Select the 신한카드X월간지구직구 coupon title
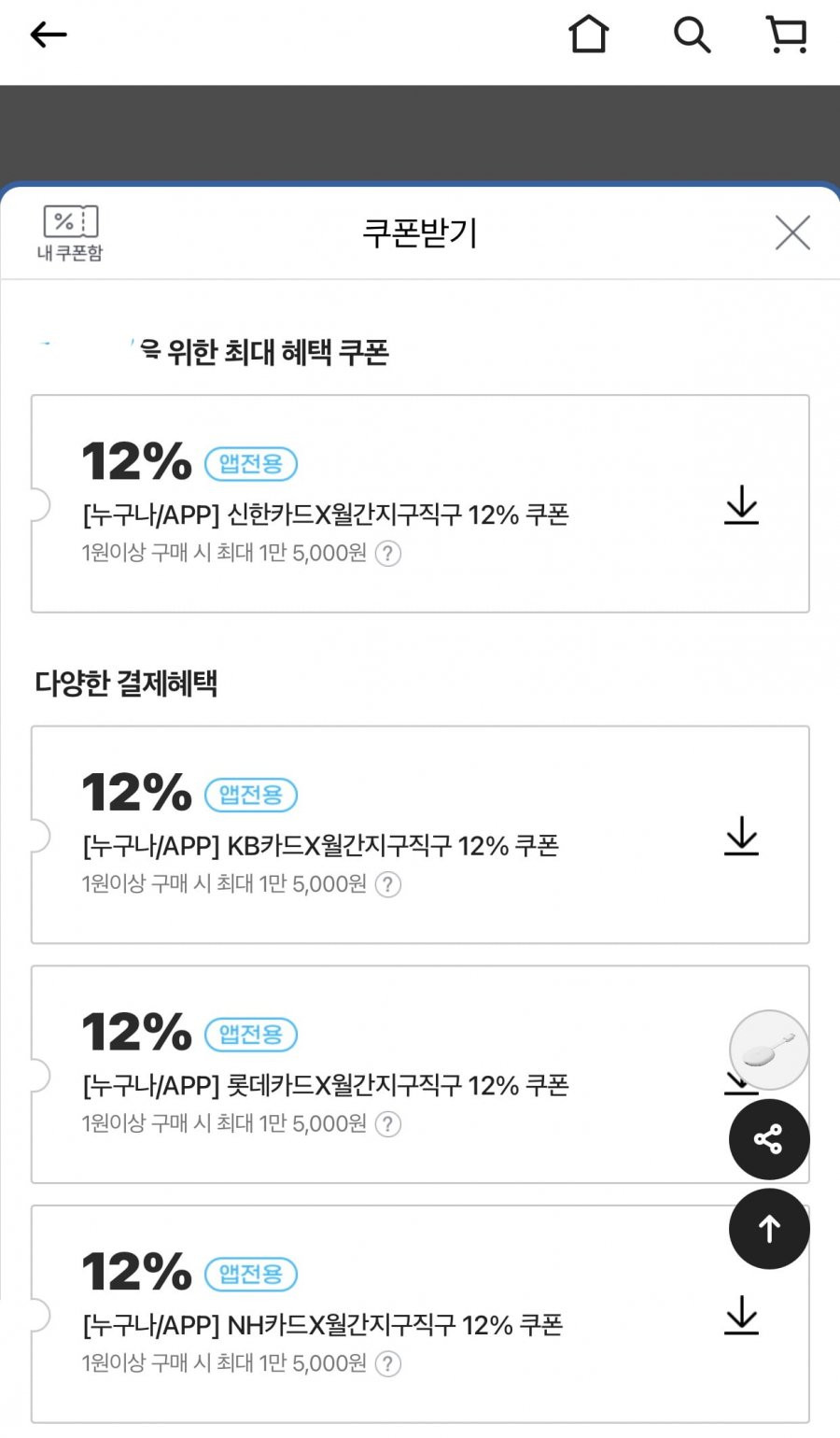This screenshot has width=840, height=1438. coord(326,515)
